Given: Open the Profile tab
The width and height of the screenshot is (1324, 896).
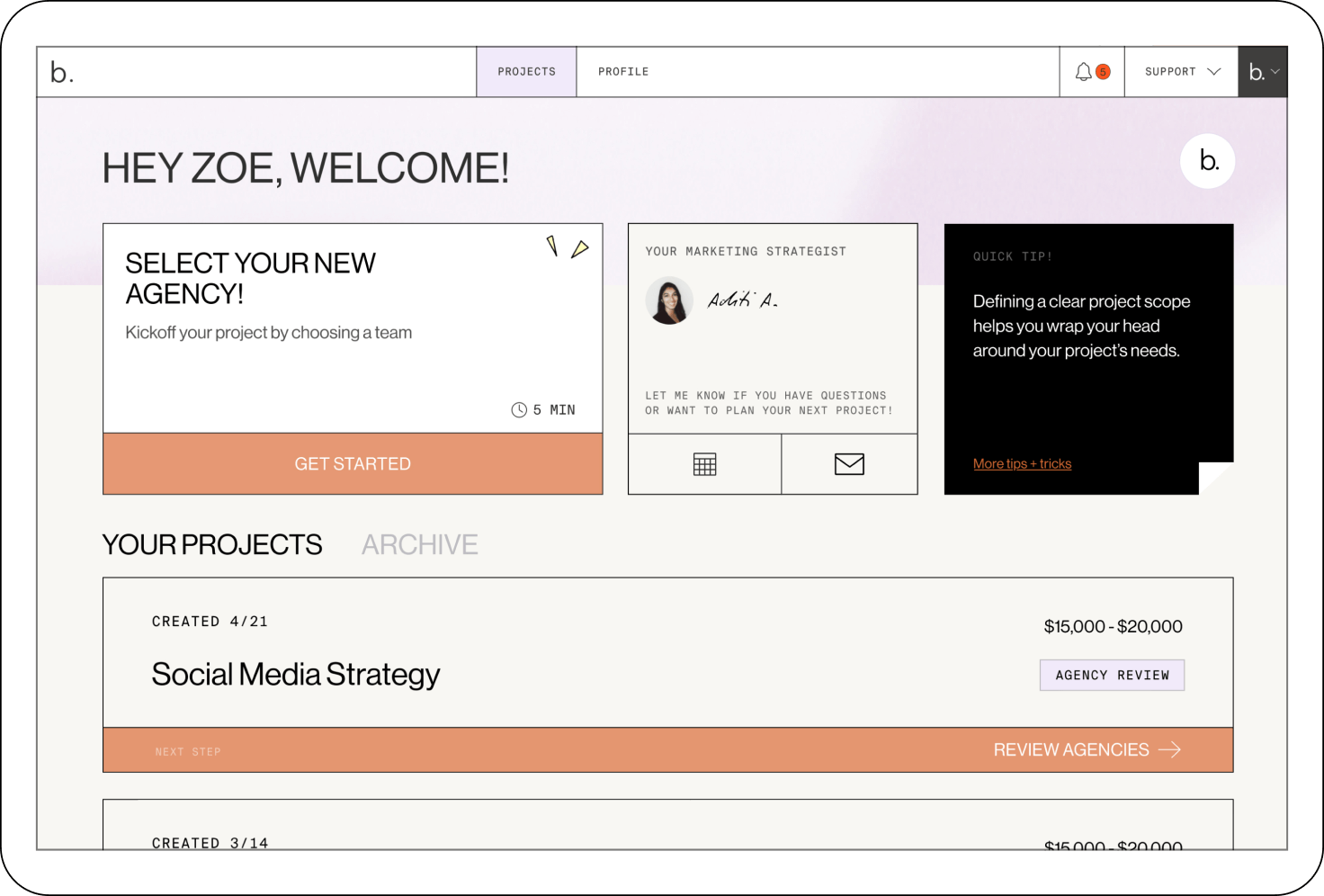Looking at the screenshot, I should [x=623, y=72].
